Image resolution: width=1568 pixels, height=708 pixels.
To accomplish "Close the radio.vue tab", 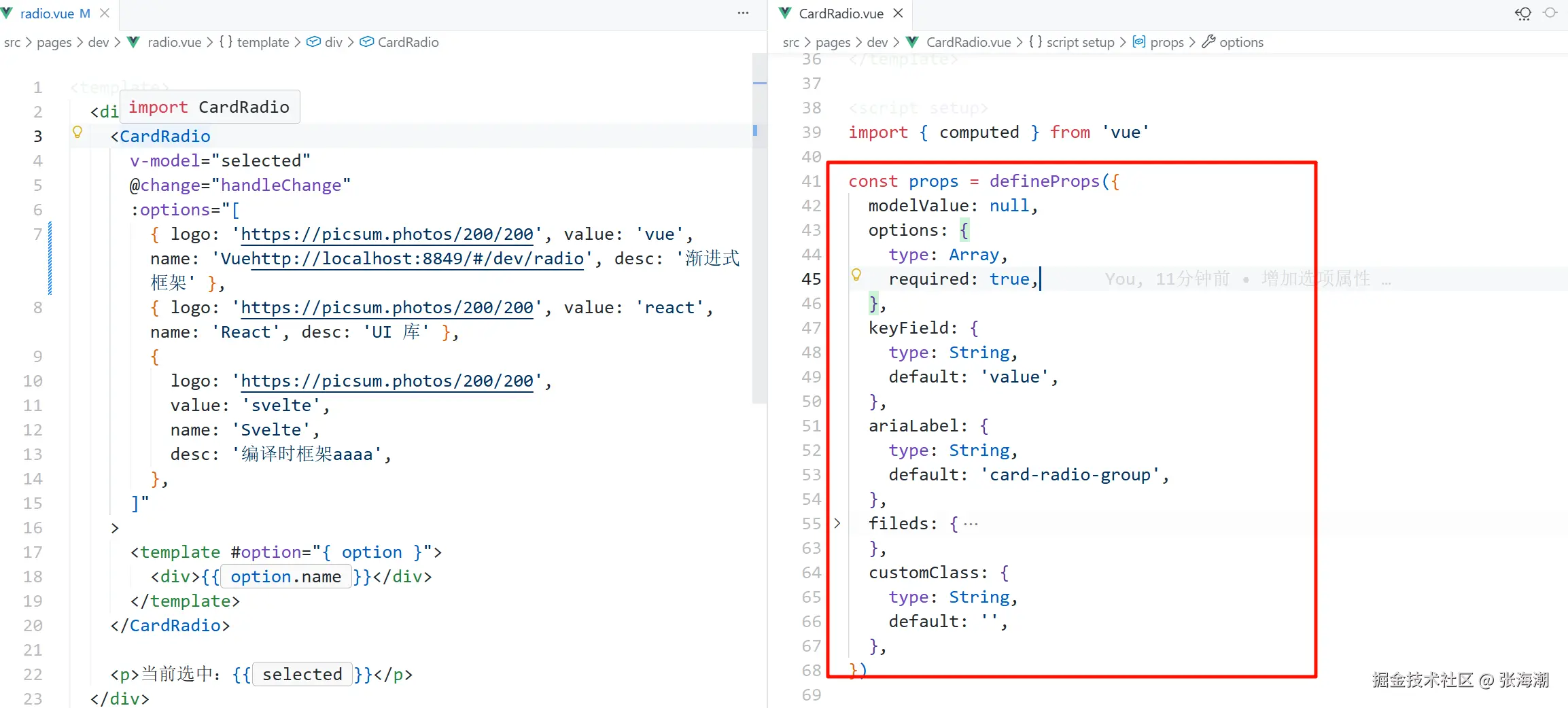I will click(105, 13).
